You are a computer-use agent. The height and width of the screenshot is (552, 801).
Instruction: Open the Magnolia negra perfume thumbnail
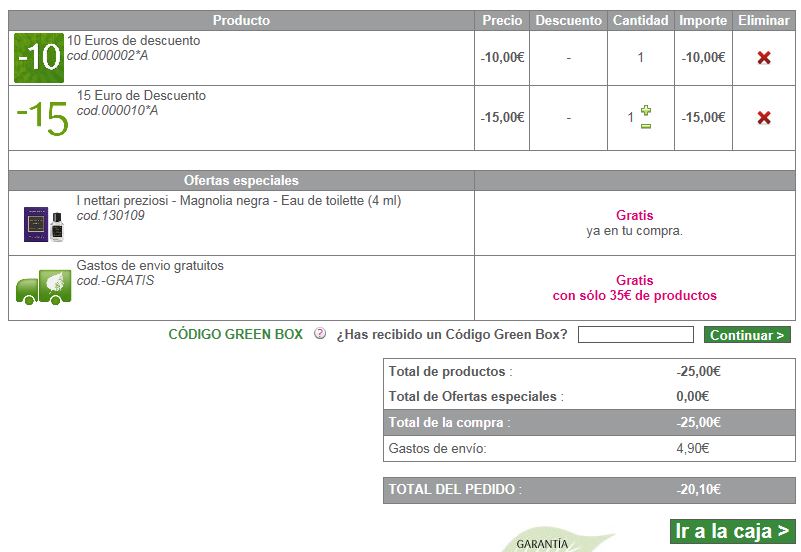pyautogui.click(x=43, y=224)
